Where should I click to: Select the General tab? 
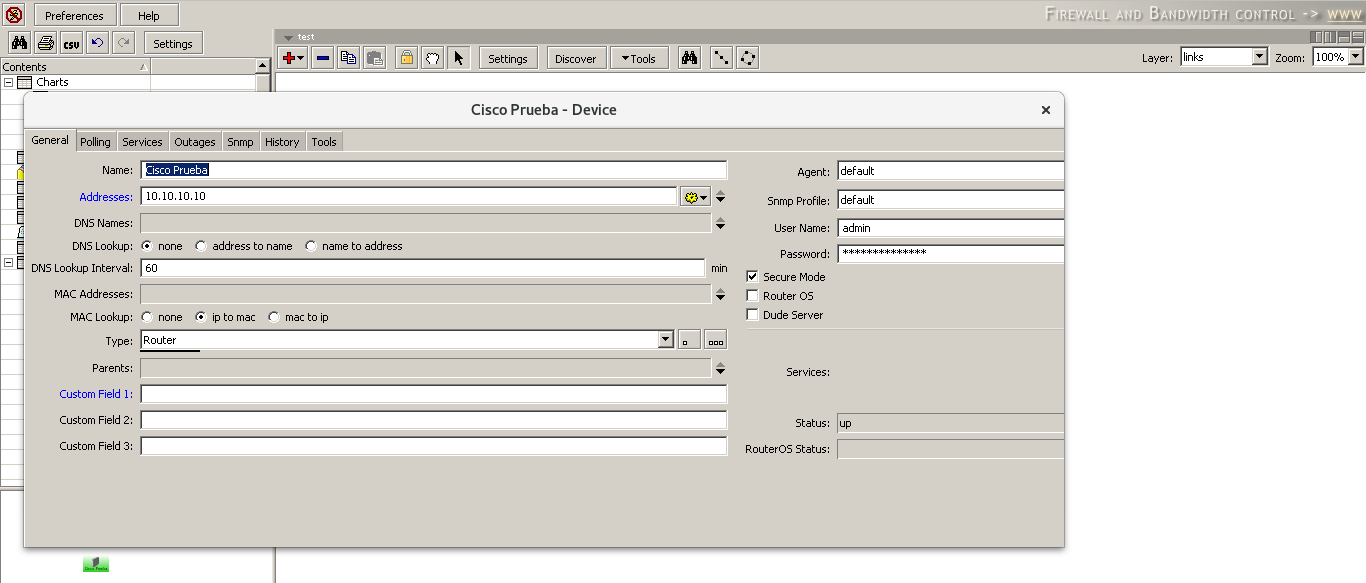[x=50, y=140]
